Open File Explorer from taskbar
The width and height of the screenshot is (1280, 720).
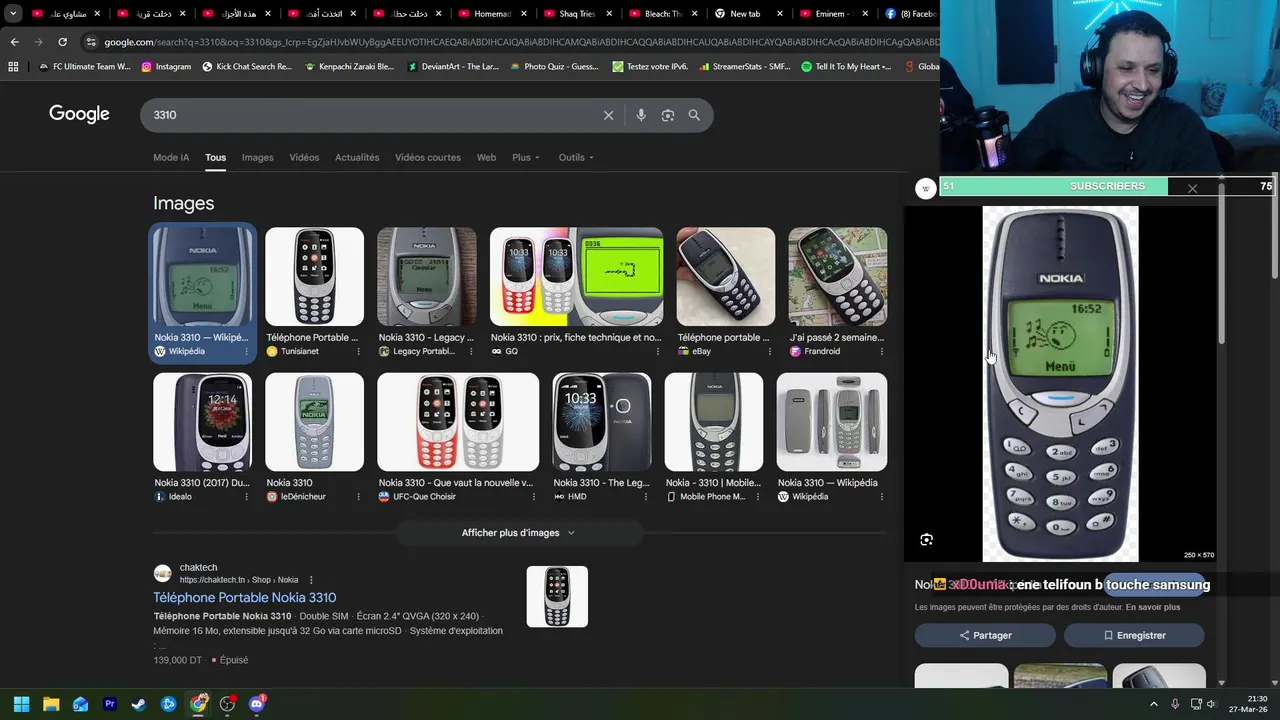pyautogui.click(x=51, y=704)
